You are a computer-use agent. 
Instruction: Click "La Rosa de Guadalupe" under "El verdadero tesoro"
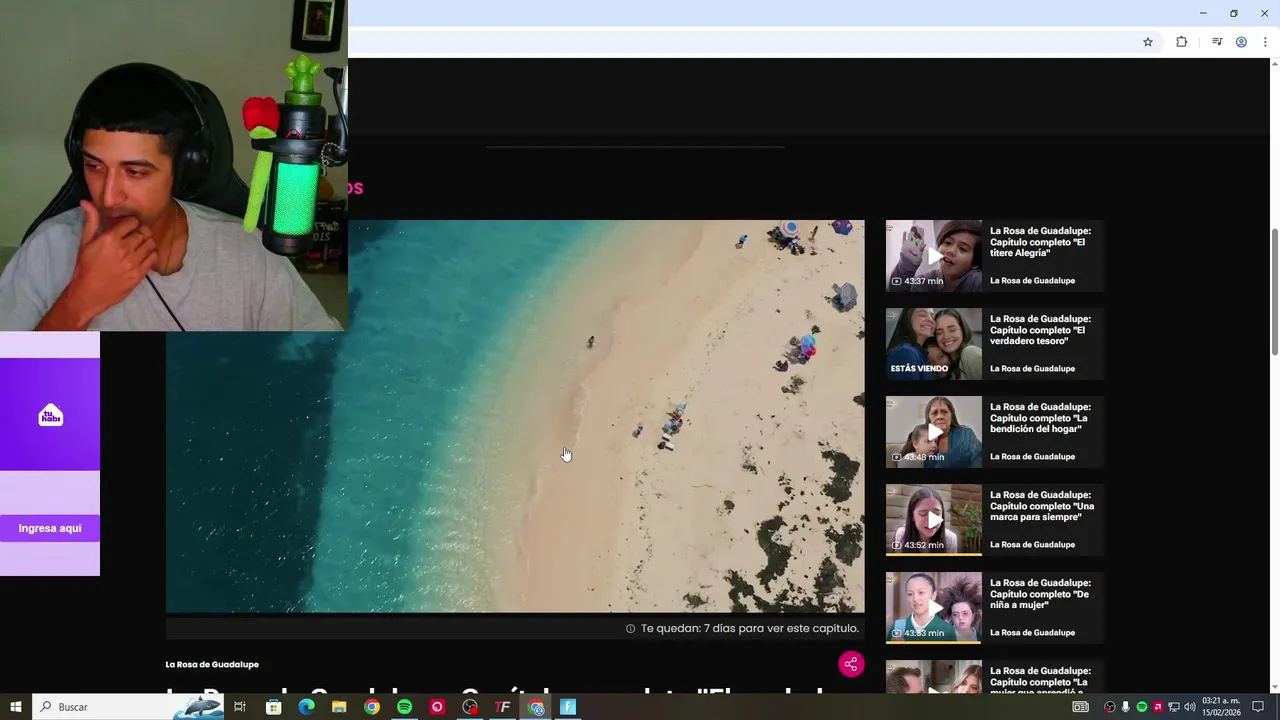coord(1032,369)
